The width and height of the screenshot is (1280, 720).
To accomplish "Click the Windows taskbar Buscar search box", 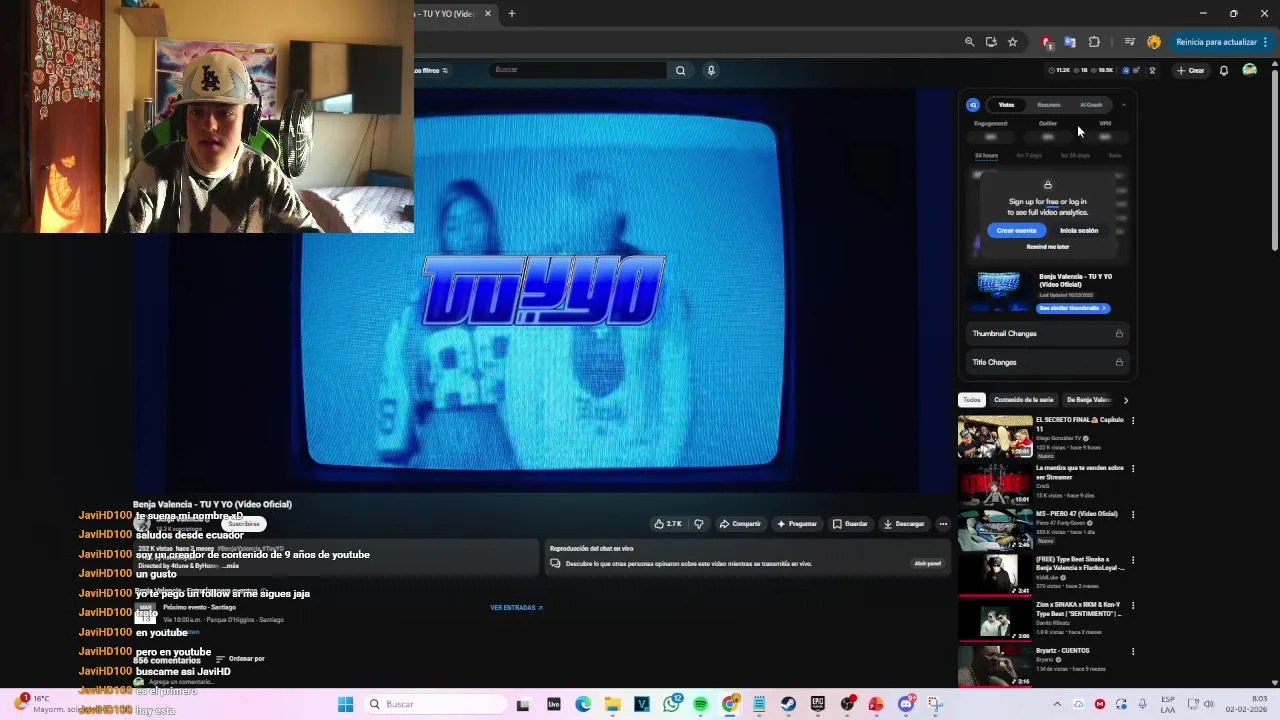I will pos(435,704).
